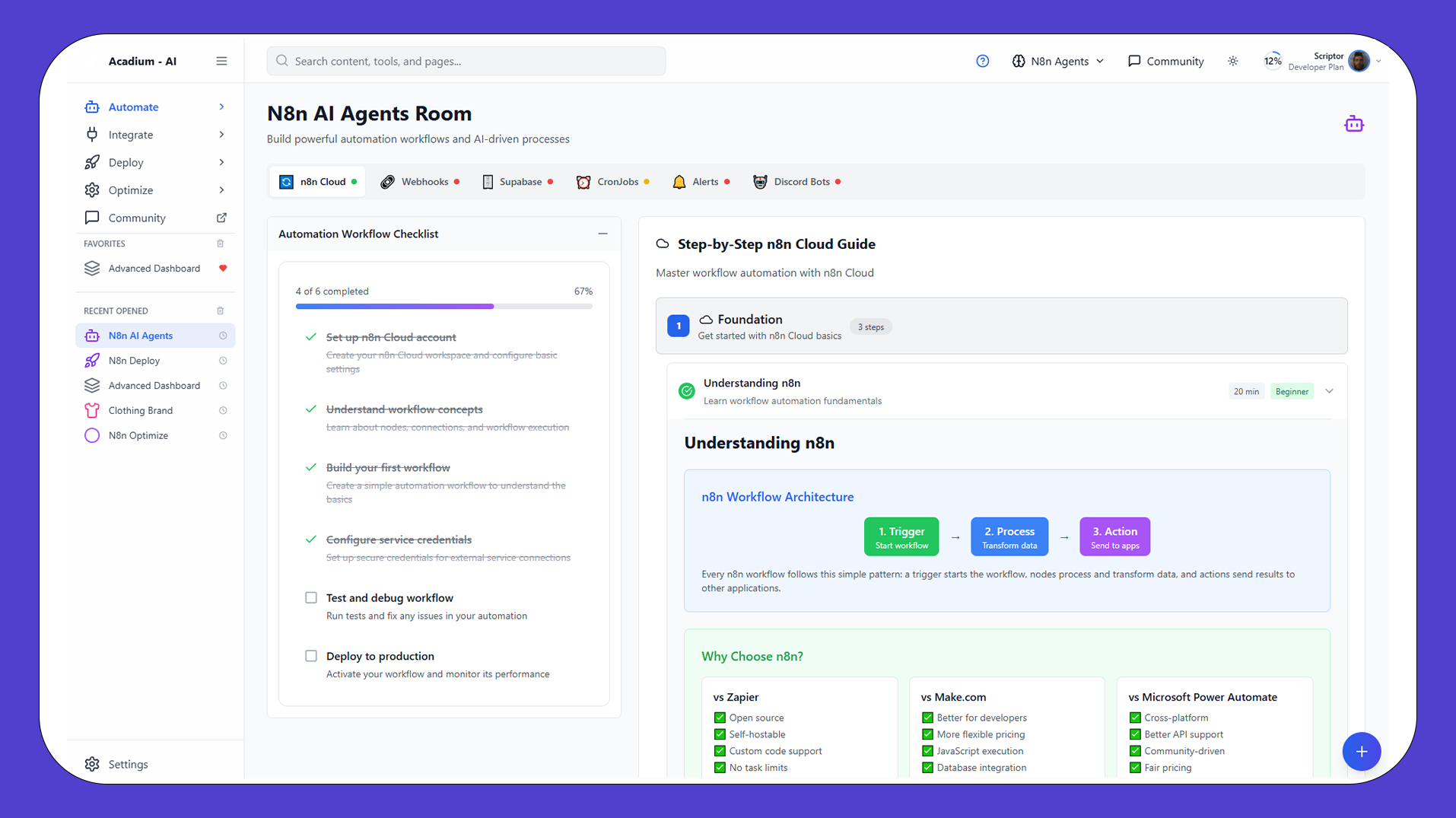Expand the Integrate sidebar menu

(x=155, y=135)
